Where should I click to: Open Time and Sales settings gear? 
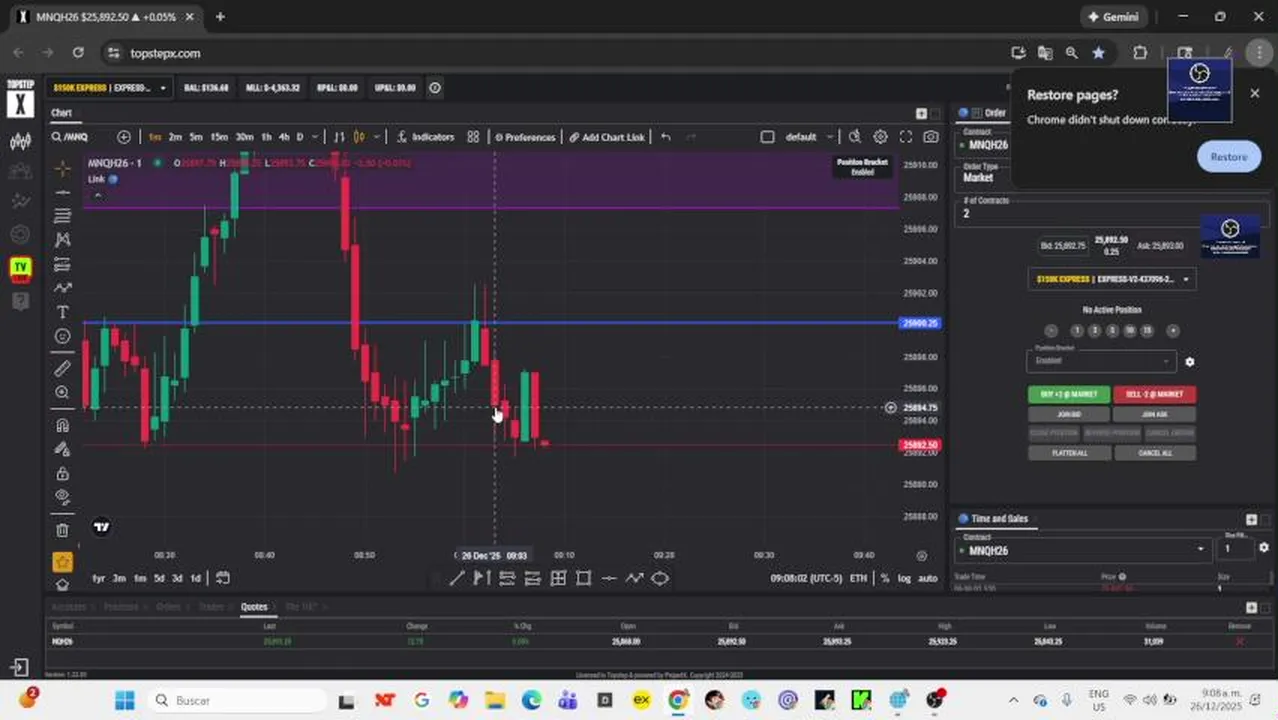(1264, 548)
